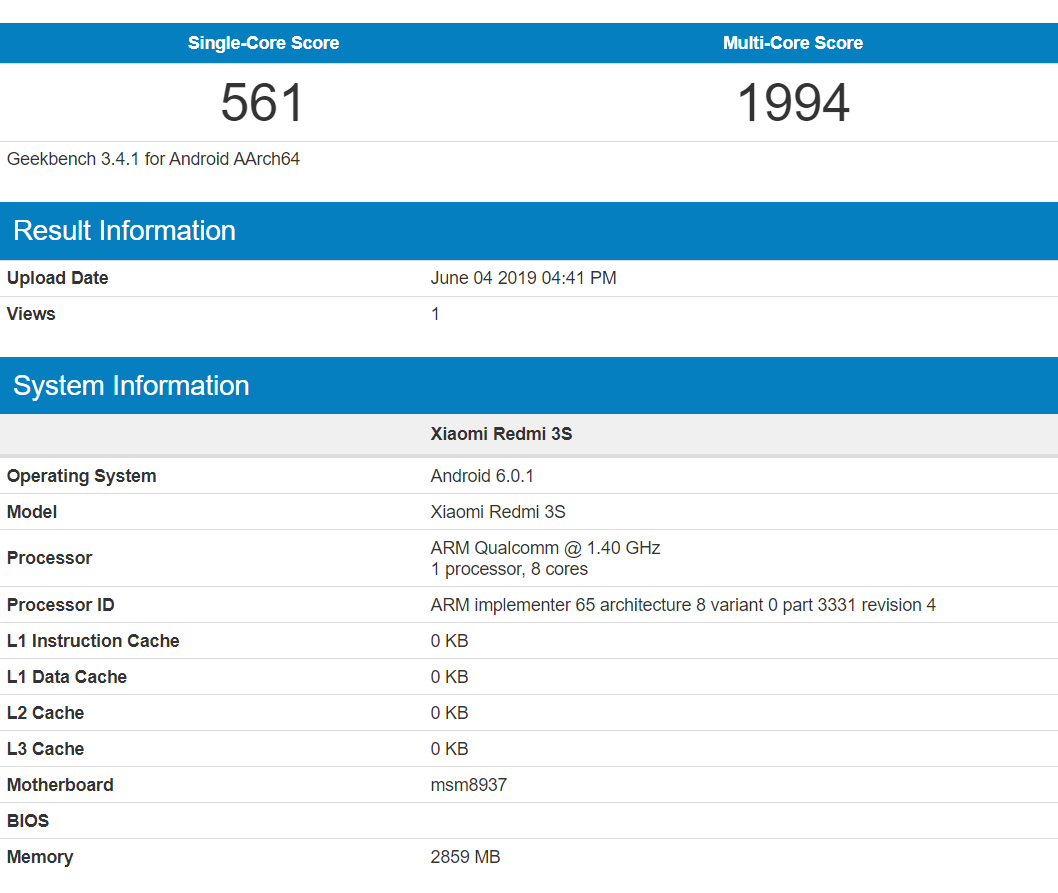This screenshot has width=1058, height=893.
Task: Click the Memory row label
Action: pyautogui.click(x=40, y=857)
